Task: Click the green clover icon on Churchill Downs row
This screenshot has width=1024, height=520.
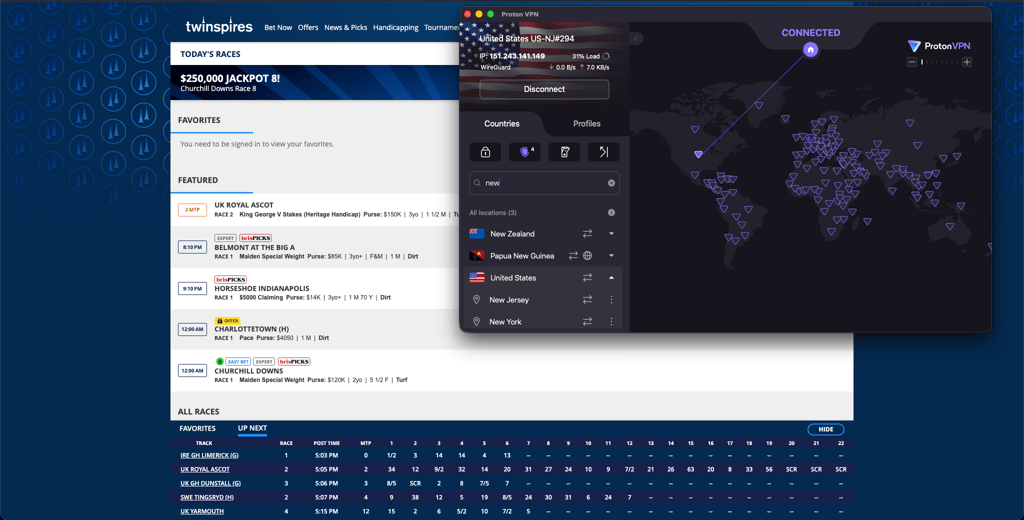Action: tap(219, 361)
